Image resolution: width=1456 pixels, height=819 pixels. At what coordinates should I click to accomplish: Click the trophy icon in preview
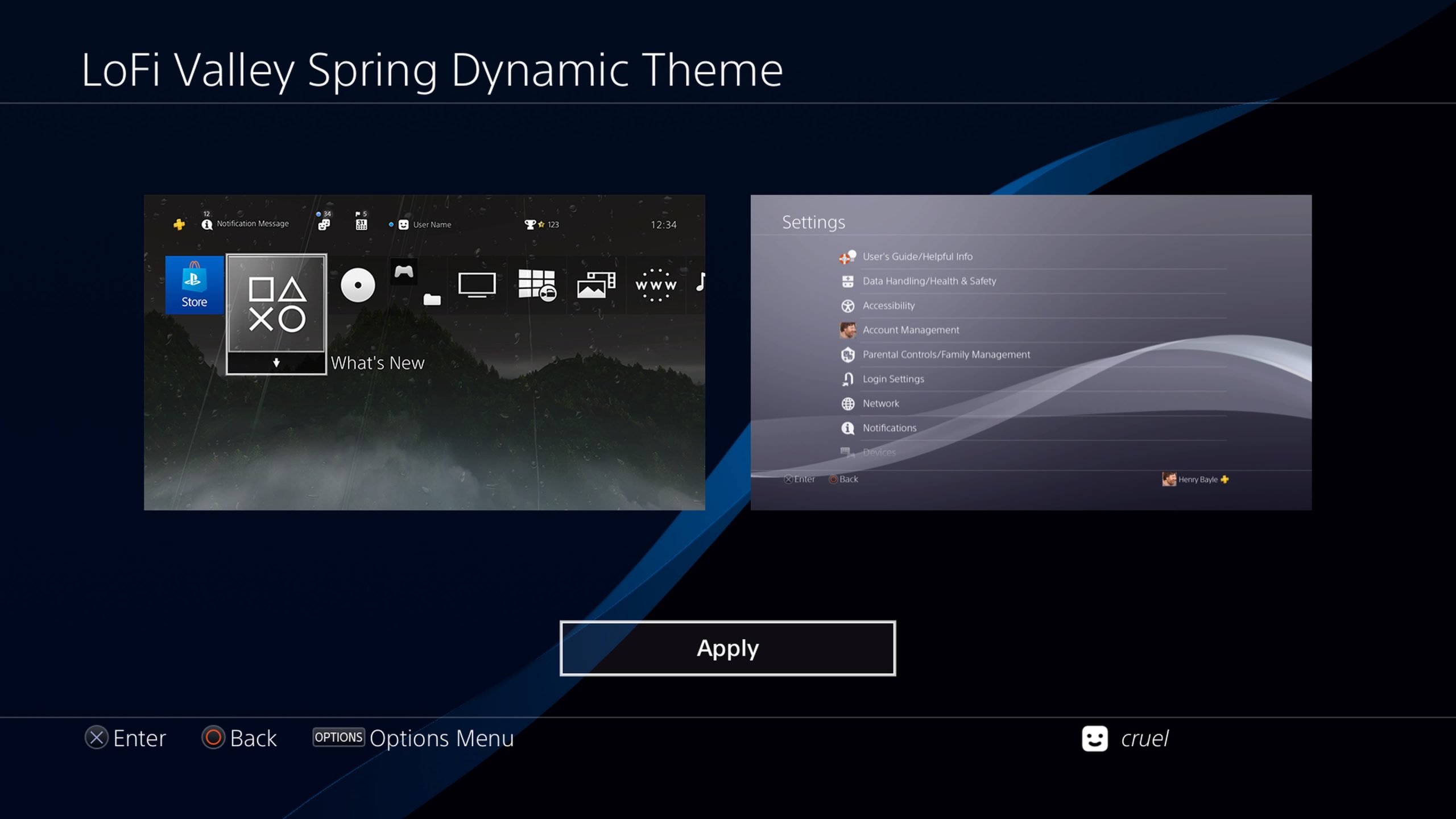pos(530,225)
